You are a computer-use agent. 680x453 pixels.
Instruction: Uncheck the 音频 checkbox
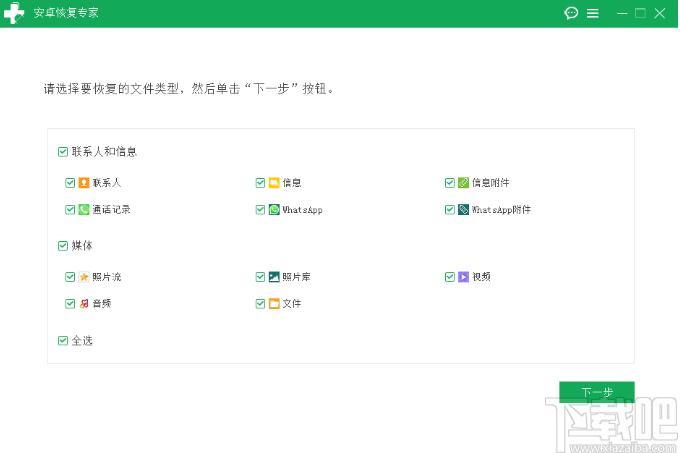pyautogui.click(x=70, y=303)
